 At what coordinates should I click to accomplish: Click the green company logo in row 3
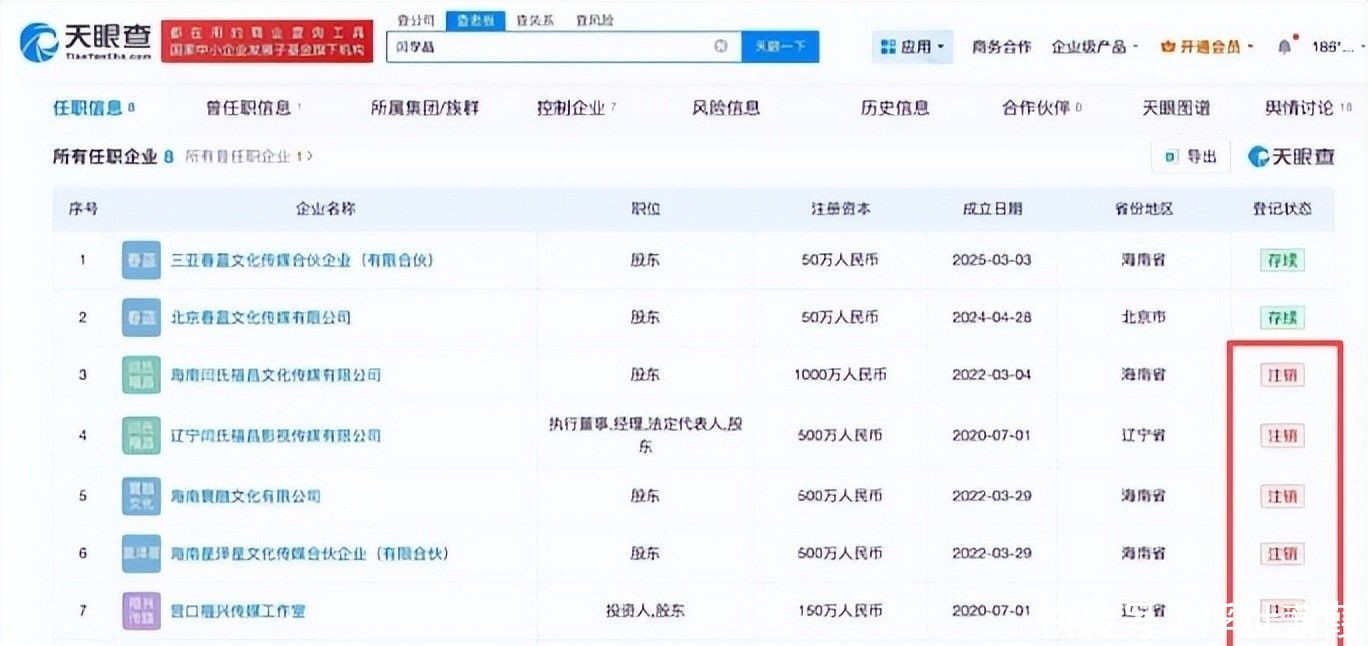141,375
